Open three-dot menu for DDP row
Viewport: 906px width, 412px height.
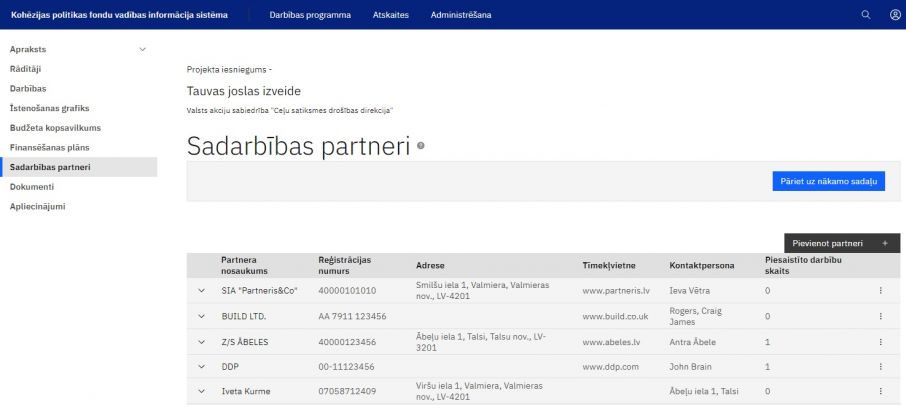tap(880, 367)
